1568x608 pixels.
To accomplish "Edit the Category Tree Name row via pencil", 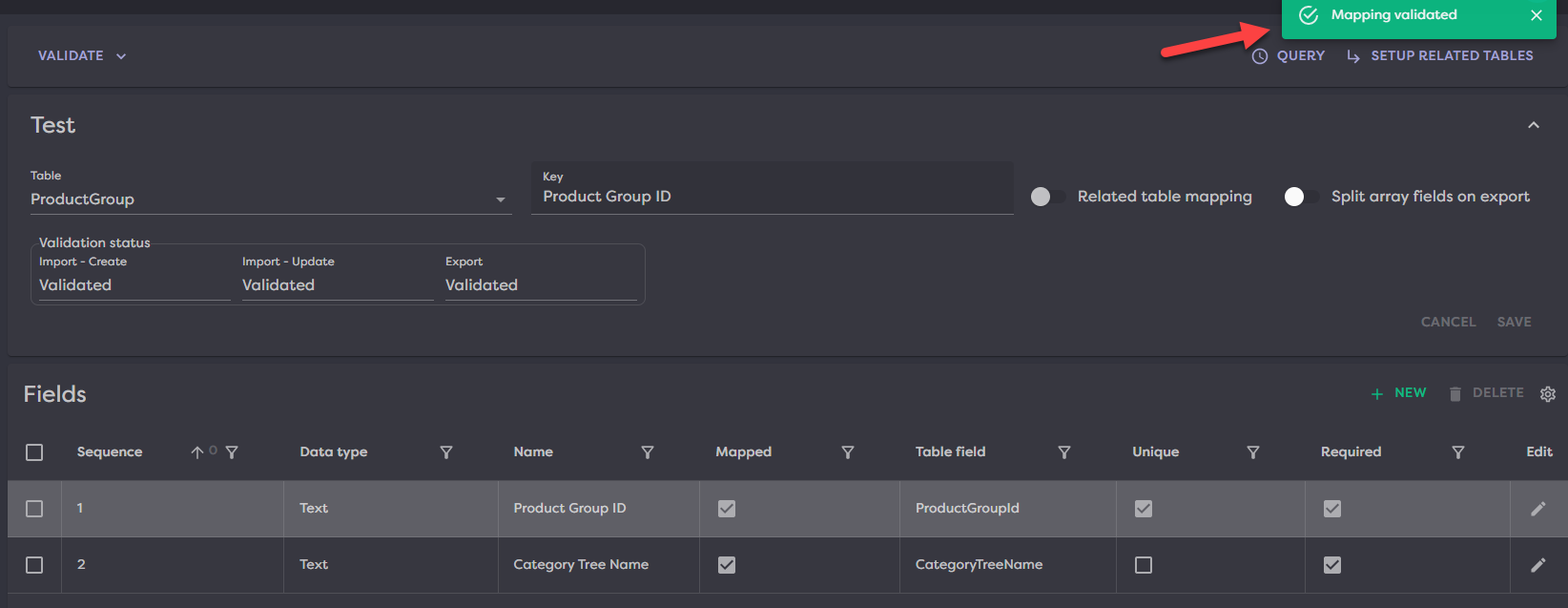I will [1537, 565].
